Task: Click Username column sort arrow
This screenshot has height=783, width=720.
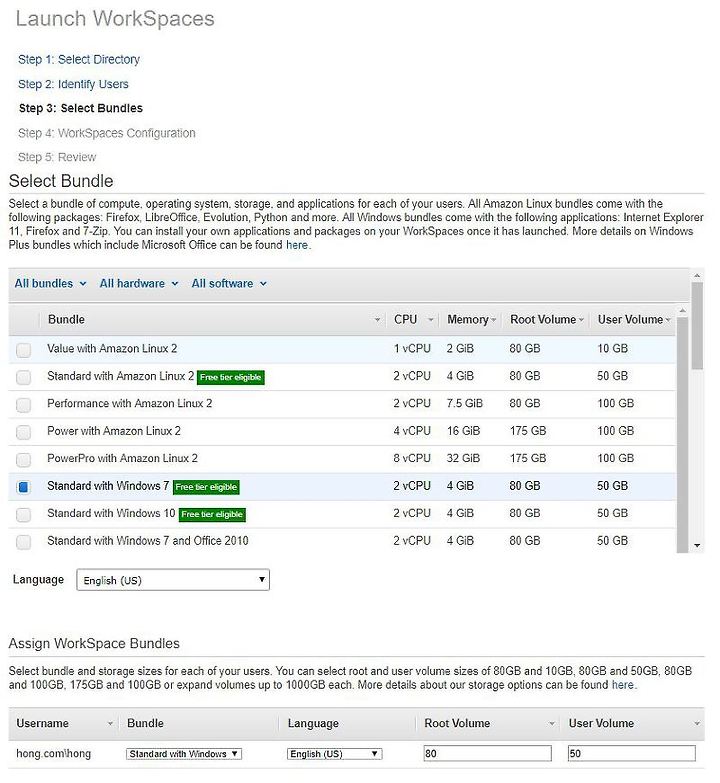Action: click(x=110, y=724)
